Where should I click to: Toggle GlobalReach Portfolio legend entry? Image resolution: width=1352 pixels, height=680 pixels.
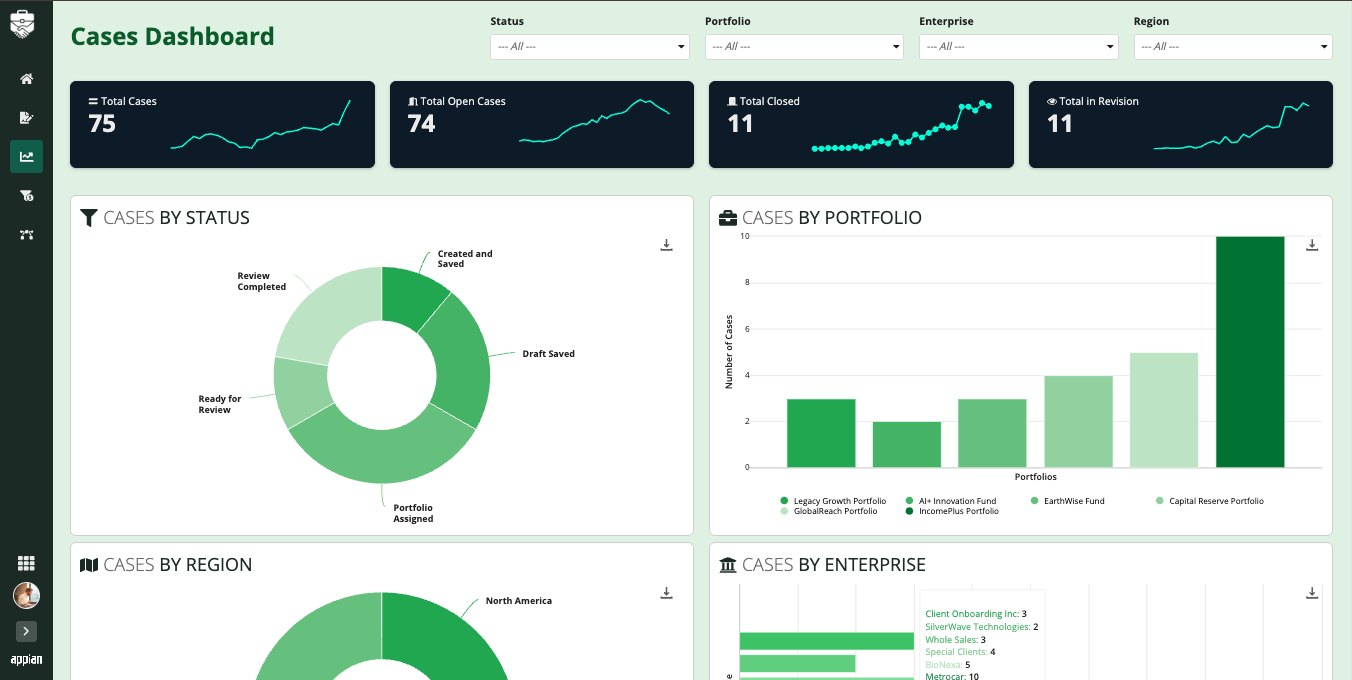coord(828,511)
